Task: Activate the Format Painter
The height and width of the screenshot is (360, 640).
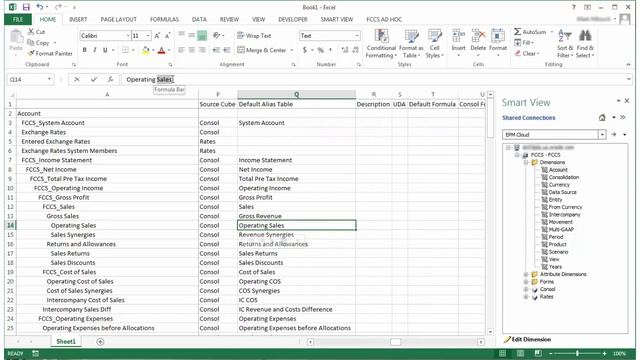Action: (x=50, y=53)
